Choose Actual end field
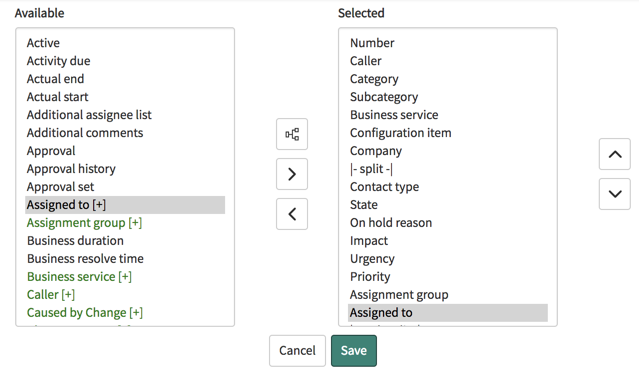This screenshot has height=372, width=639. (x=125, y=79)
